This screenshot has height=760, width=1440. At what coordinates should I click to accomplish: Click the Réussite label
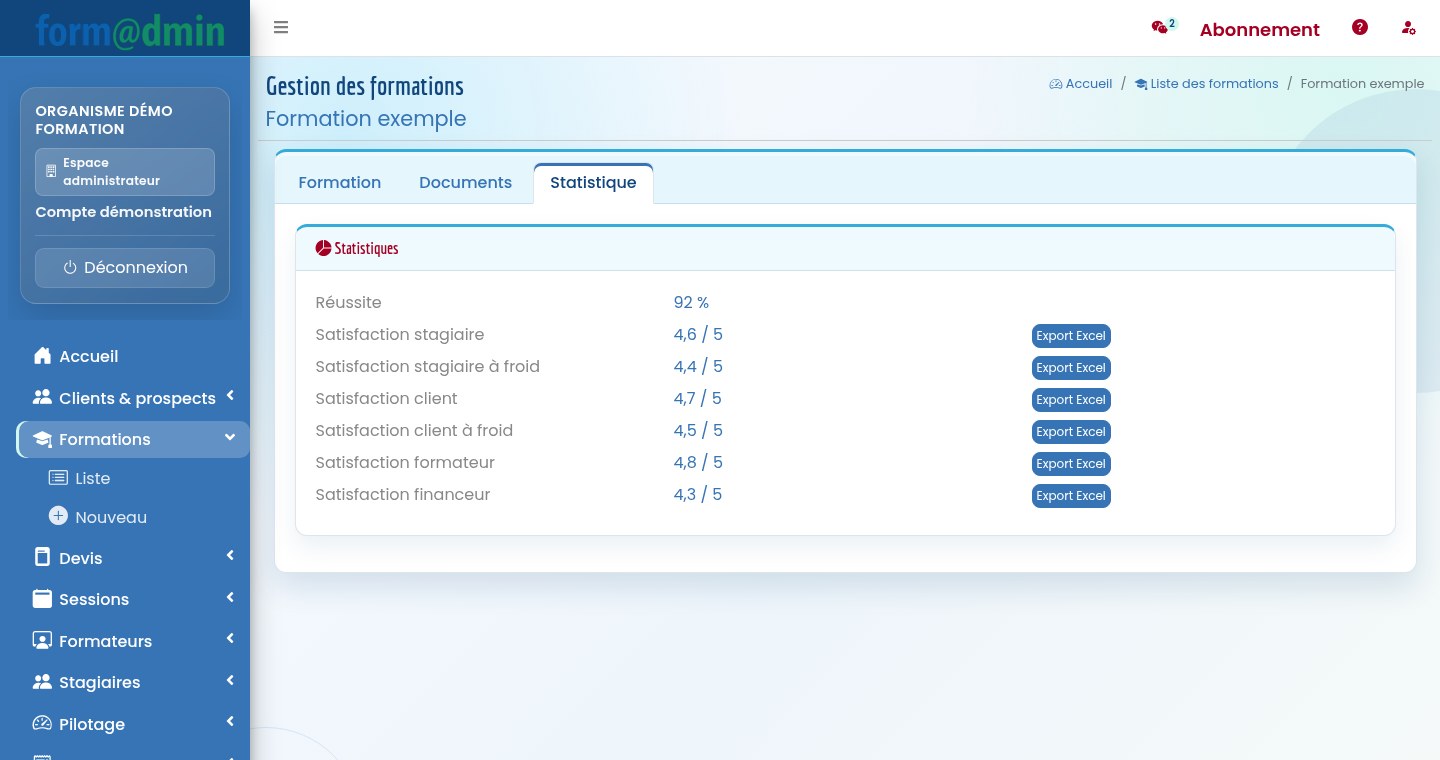[348, 303]
